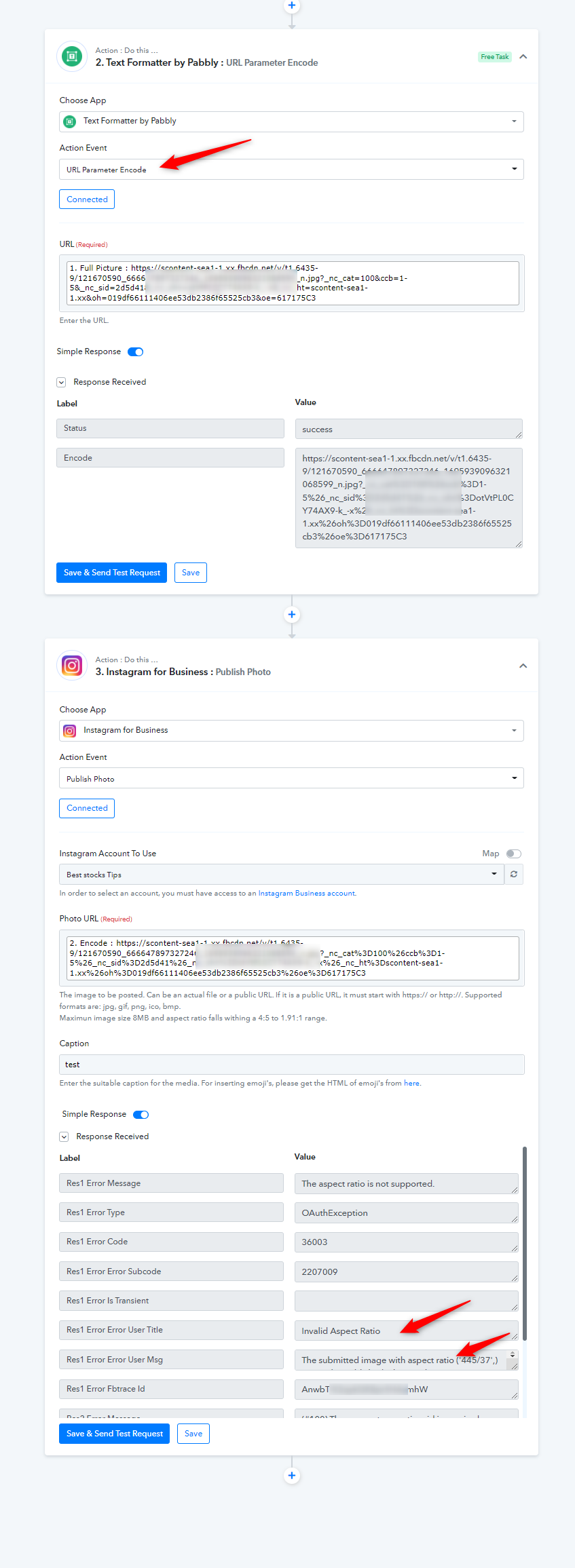Click the plus button above step 2
This screenshot has height=1568, width=575.
(292, 6)
